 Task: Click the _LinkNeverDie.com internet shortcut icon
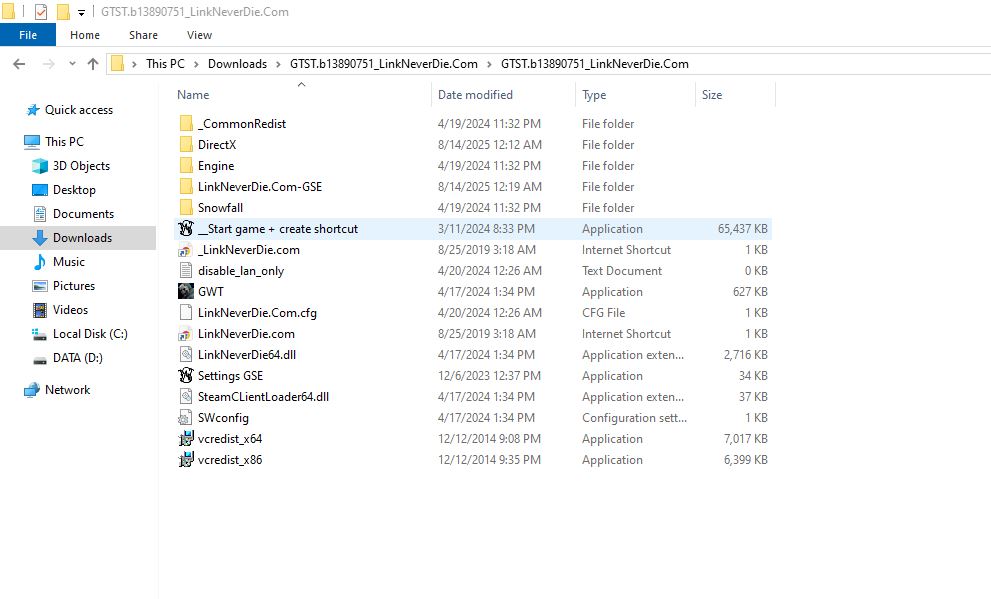pos(185,250)
